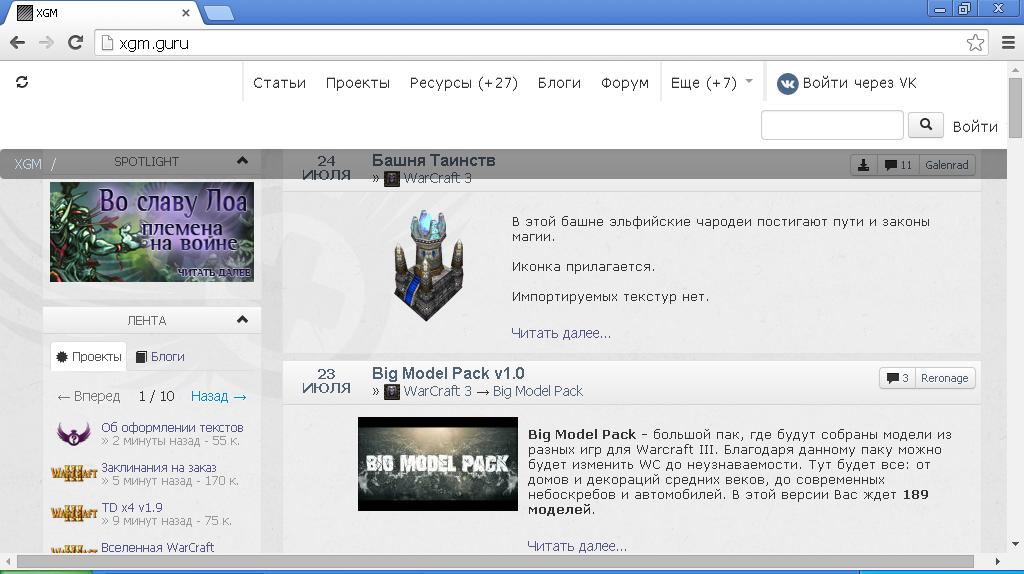This screenshot has height=574, width=1024.
Task: Click the Войти login link
Action: (x=975, y=127)
